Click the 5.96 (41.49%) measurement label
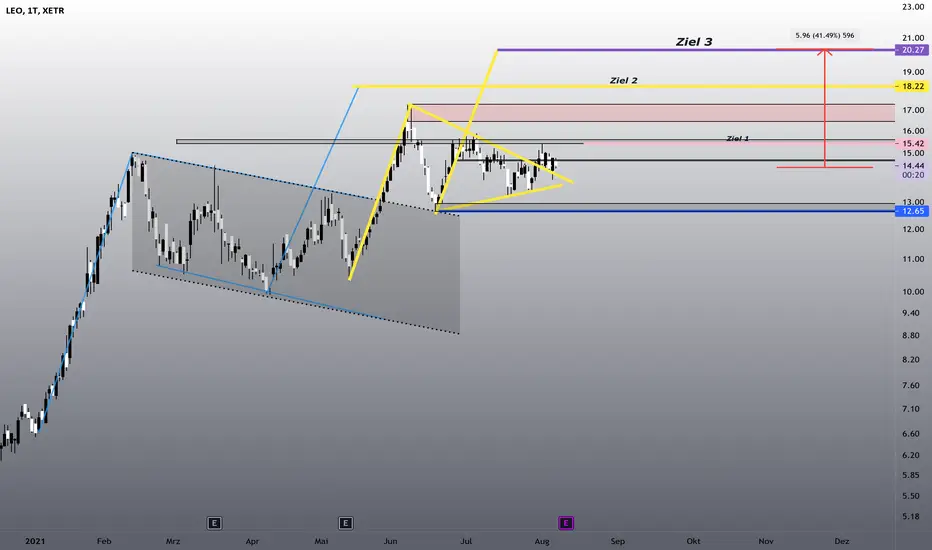 [x=824, y=36]
